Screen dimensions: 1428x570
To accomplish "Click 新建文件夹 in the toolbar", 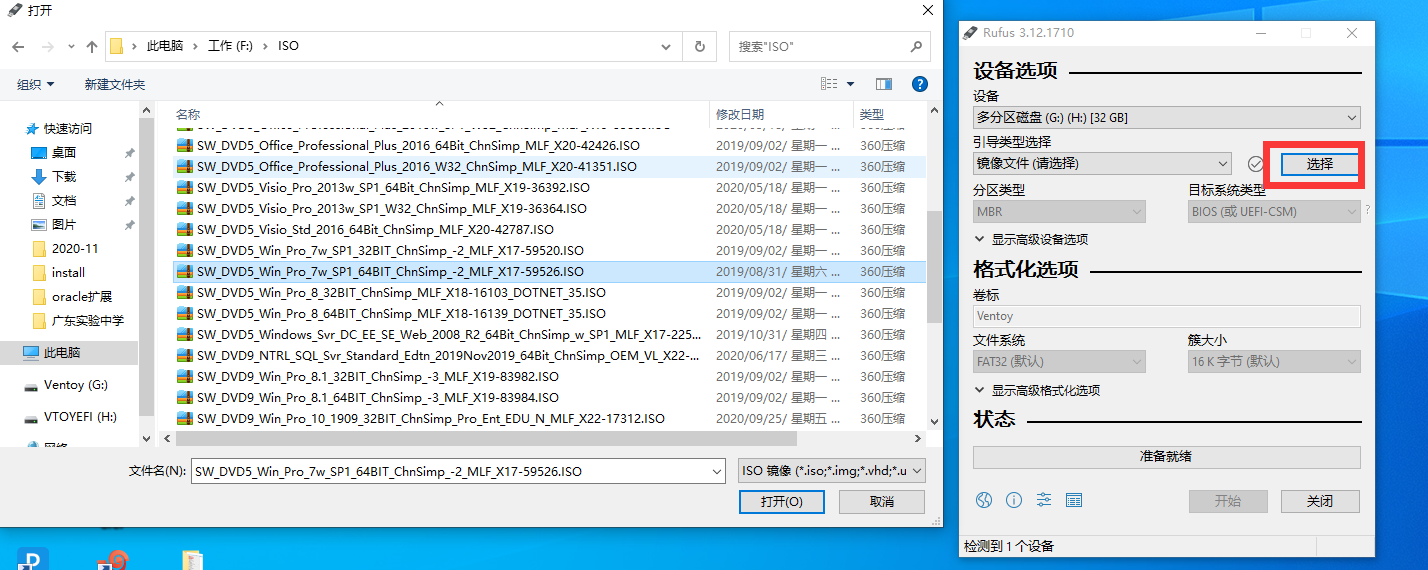I will coord(115,85).
